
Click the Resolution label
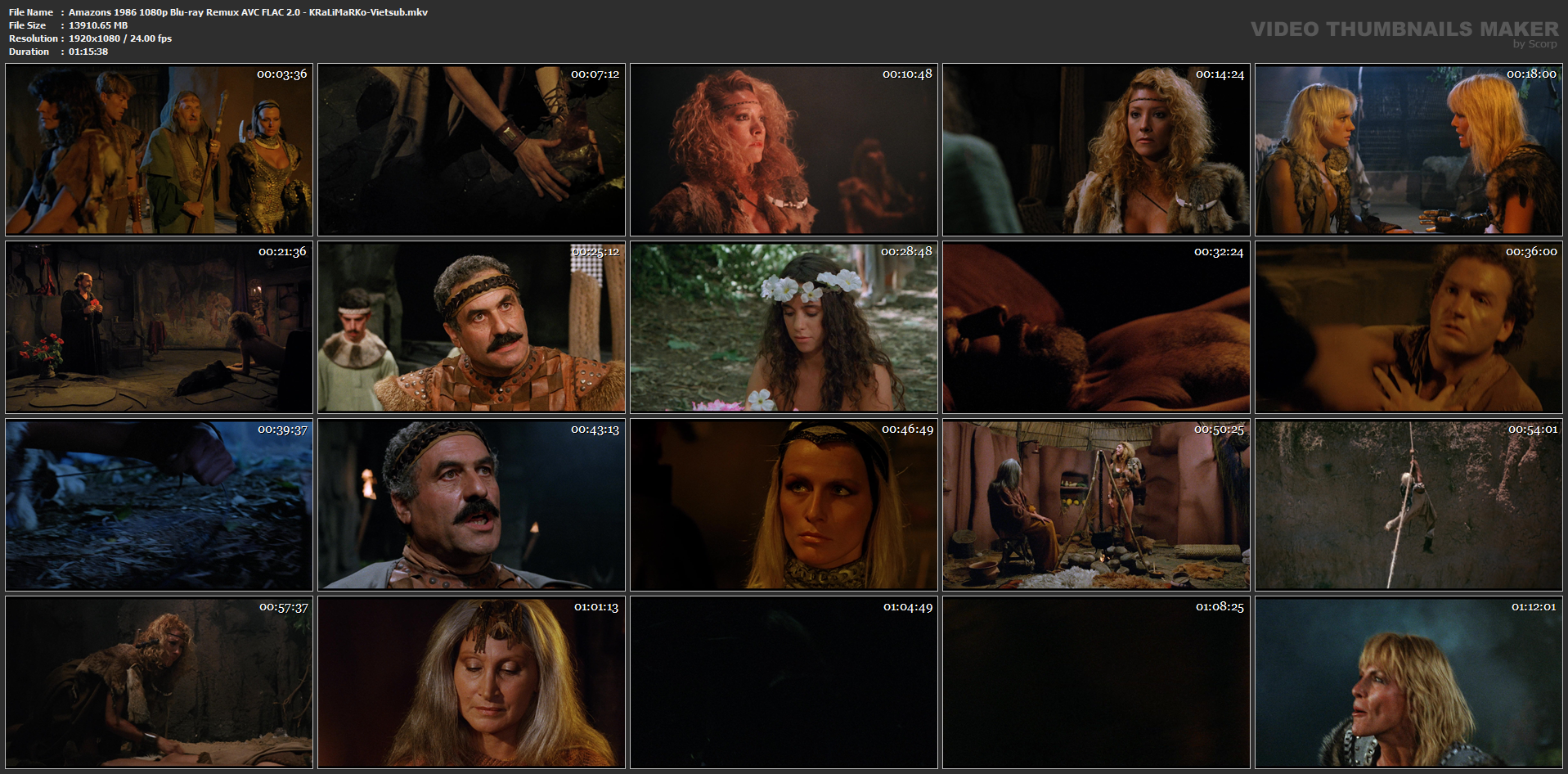click(34, 38)
